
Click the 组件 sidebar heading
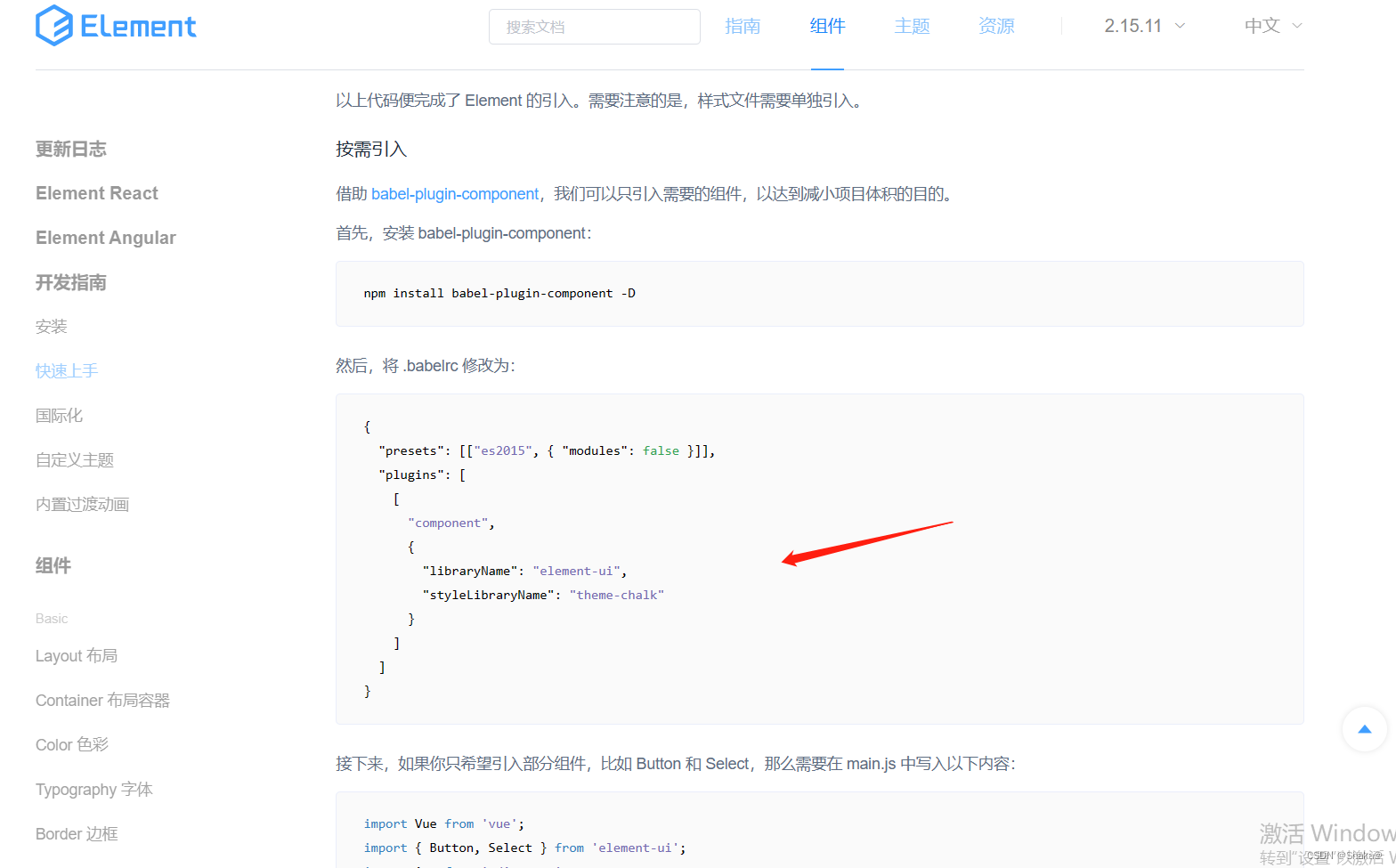53,565
